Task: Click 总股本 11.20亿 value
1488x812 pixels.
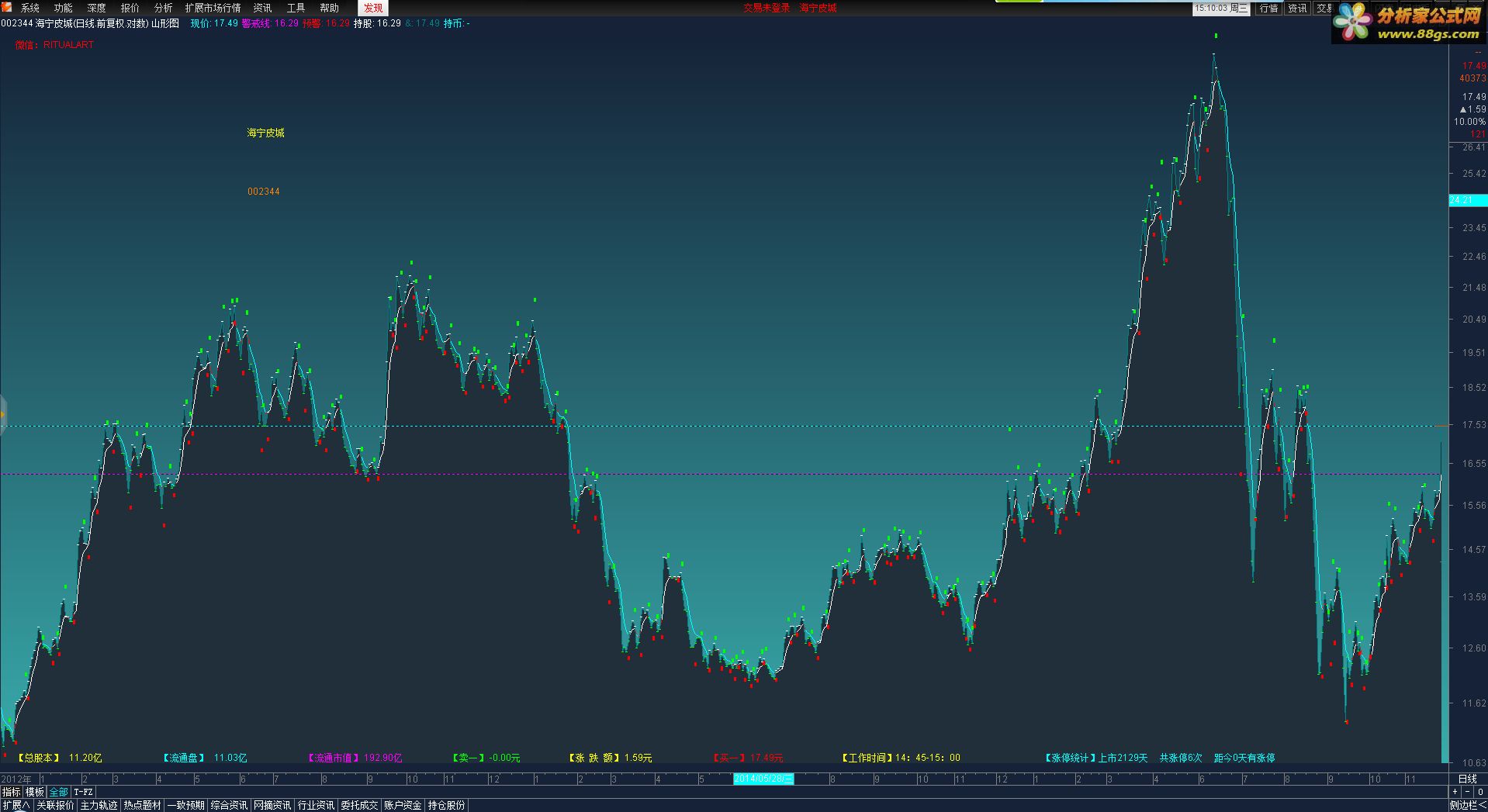Action: pos(58,758)
